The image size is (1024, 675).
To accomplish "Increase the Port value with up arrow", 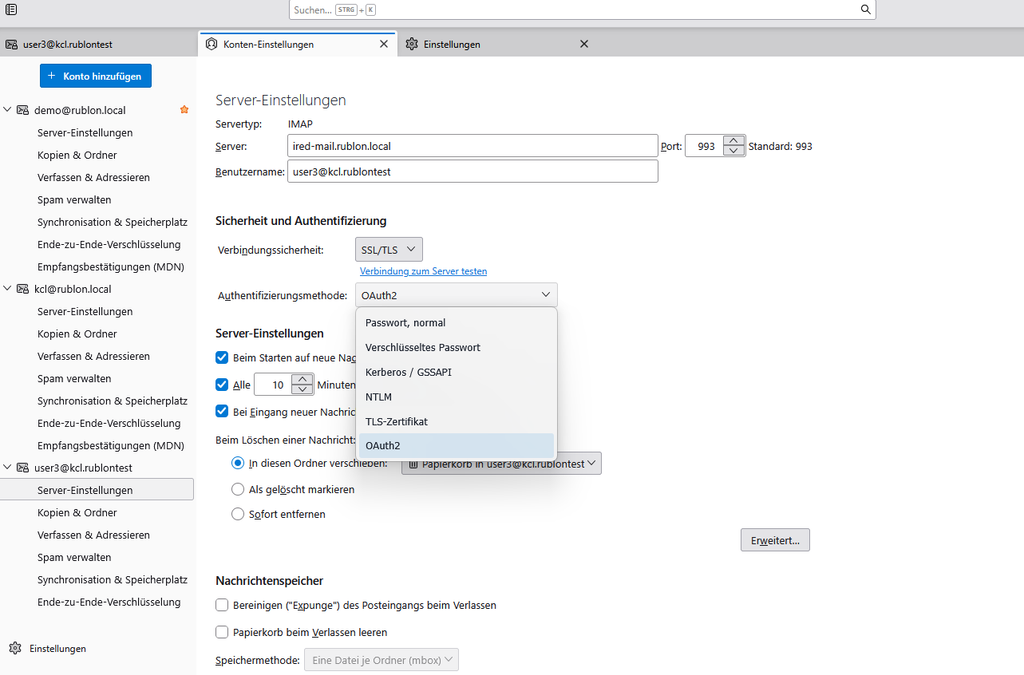I will (x=734, y=141).
